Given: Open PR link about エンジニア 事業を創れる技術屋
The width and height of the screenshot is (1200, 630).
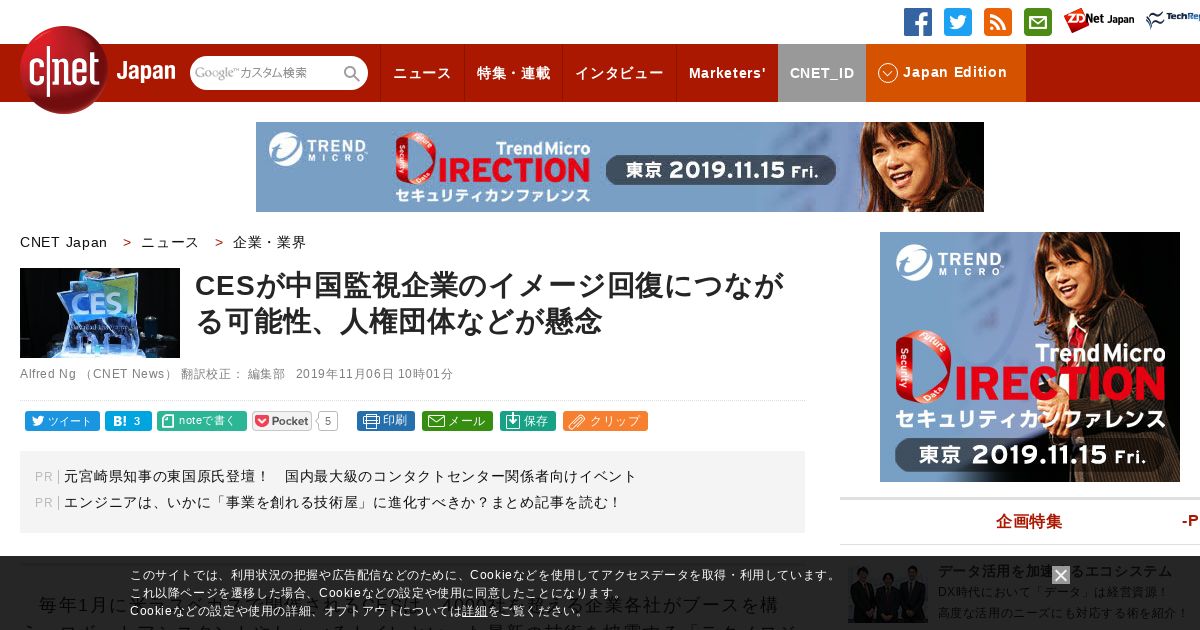Looking at the screenshot, I should pyautogui.click(x=342, y=502).
